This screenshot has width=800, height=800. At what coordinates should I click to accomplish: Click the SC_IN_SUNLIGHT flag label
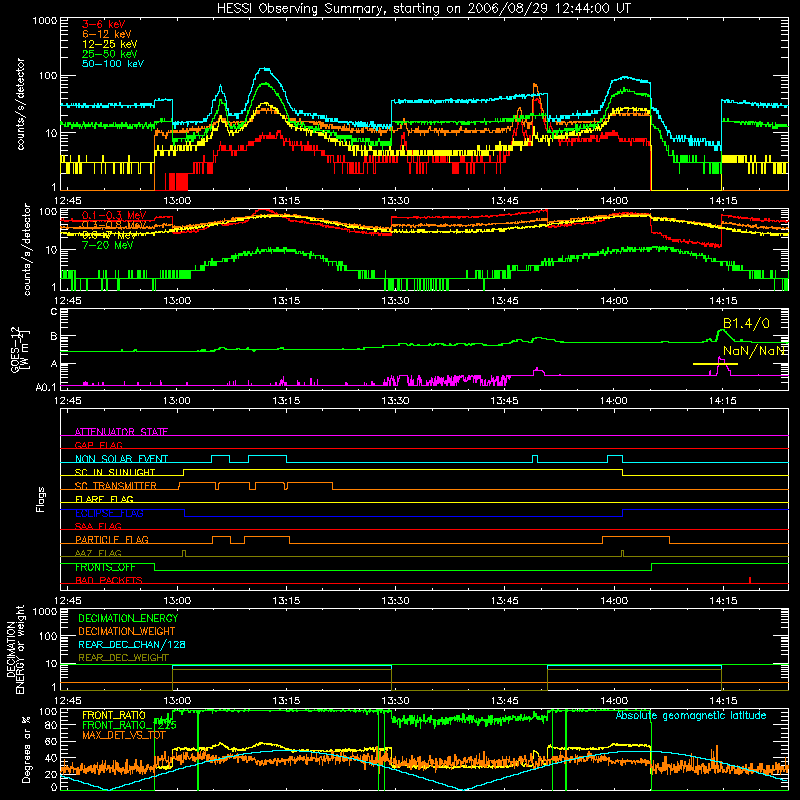point(115,472)
